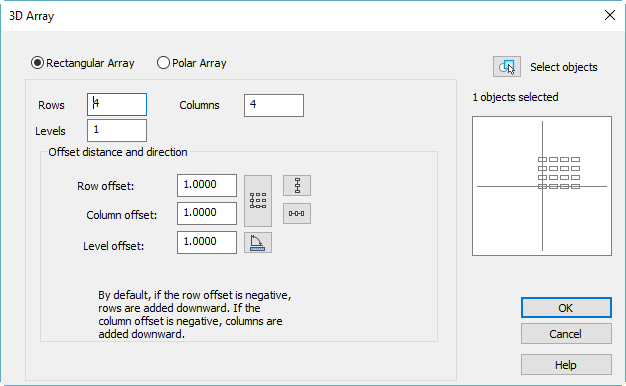The width and height of the screenshot is (626, 386).
Task: Pick column offset distance icon
Action: [297, 214]
